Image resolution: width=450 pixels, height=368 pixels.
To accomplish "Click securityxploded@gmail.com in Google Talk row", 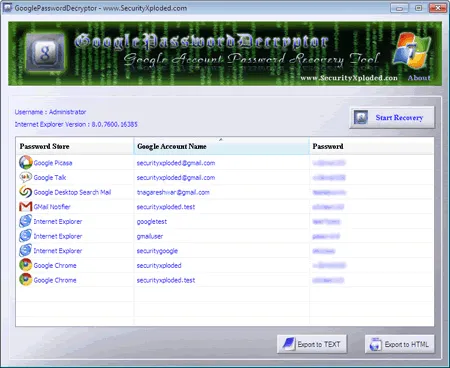I will pos(176,178).
